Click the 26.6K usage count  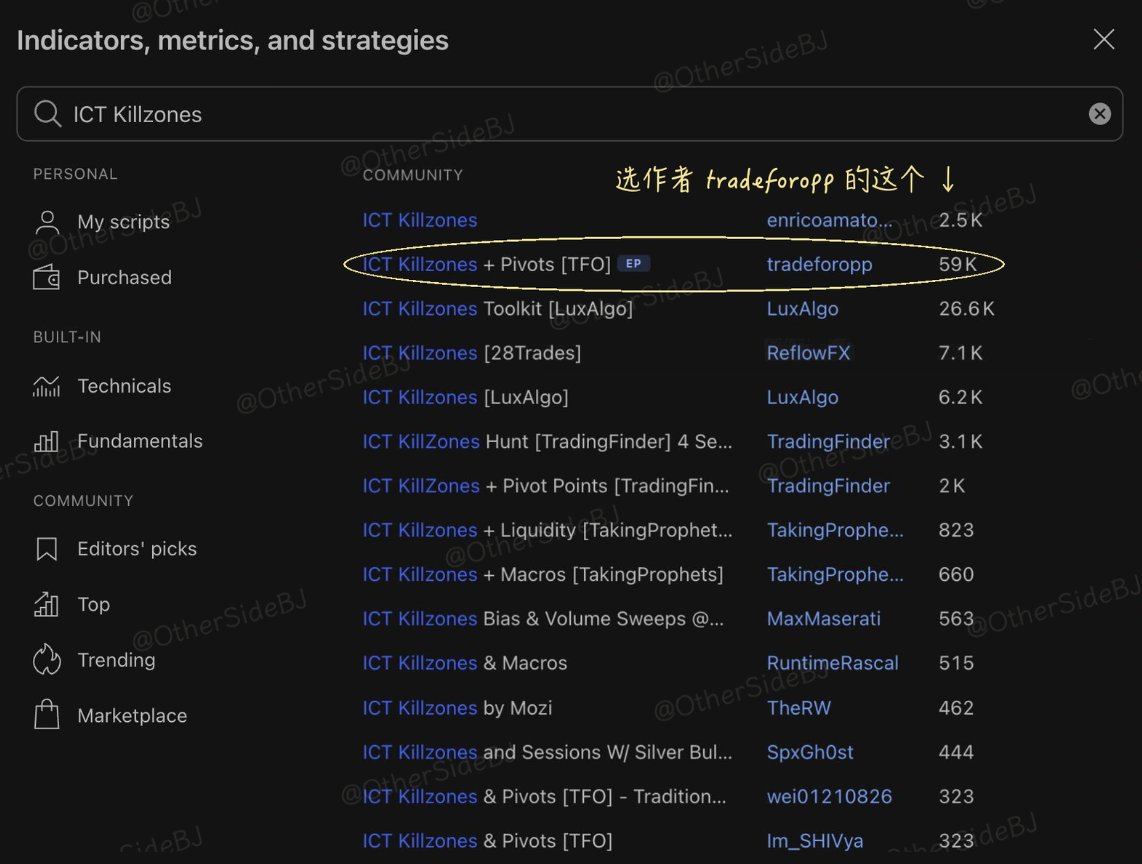[x=966, y=309]
